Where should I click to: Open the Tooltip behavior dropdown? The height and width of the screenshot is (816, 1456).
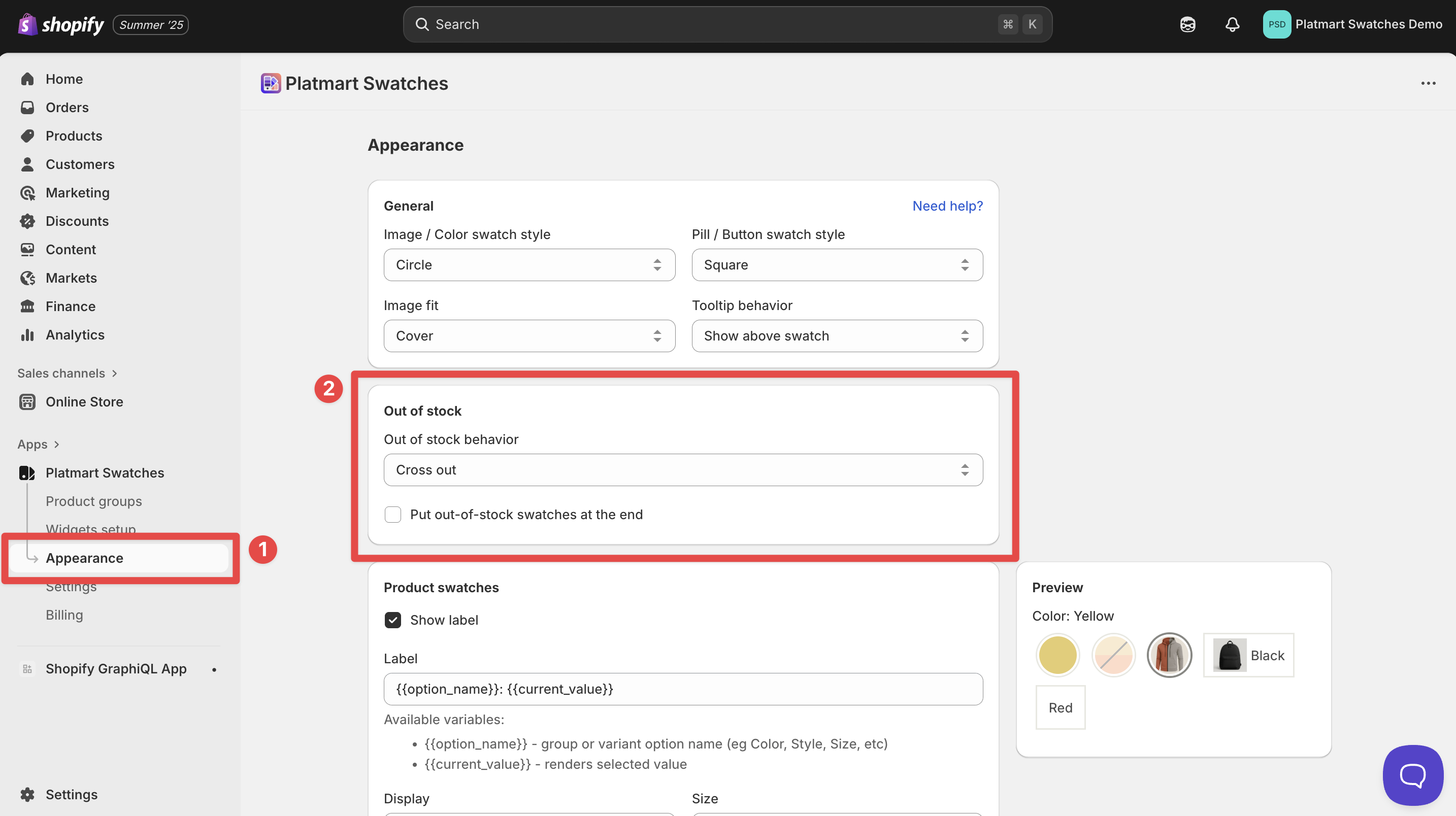coord(837,336)
